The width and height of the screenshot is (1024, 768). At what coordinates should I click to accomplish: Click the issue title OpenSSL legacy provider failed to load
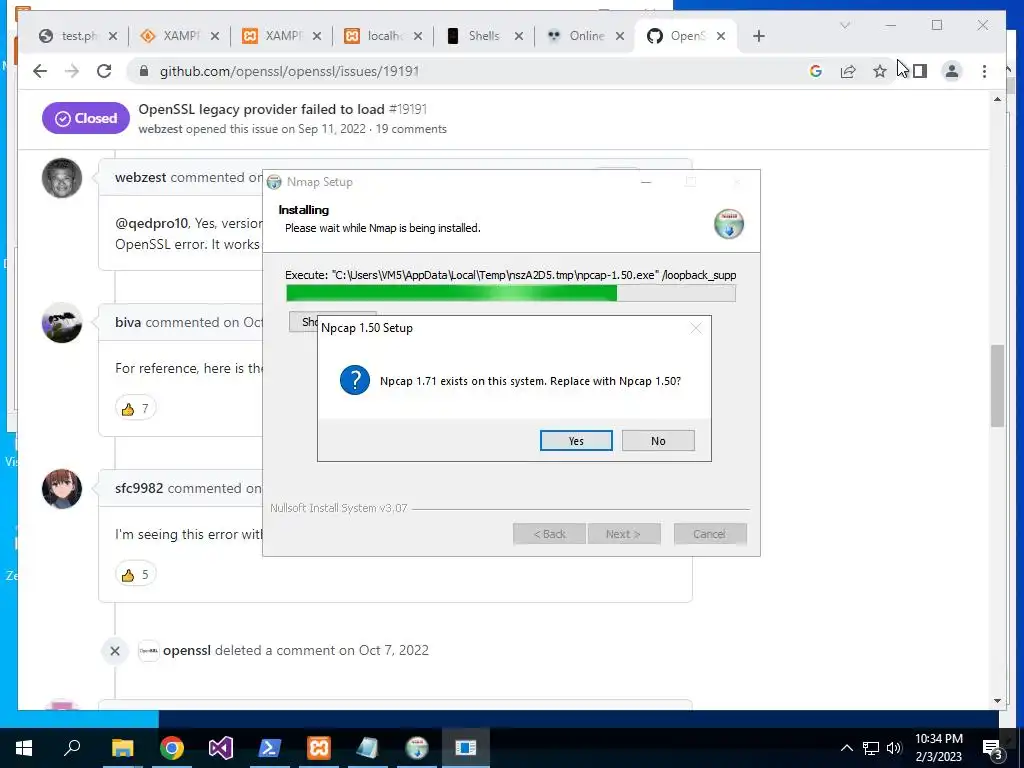tap(261, 109)
